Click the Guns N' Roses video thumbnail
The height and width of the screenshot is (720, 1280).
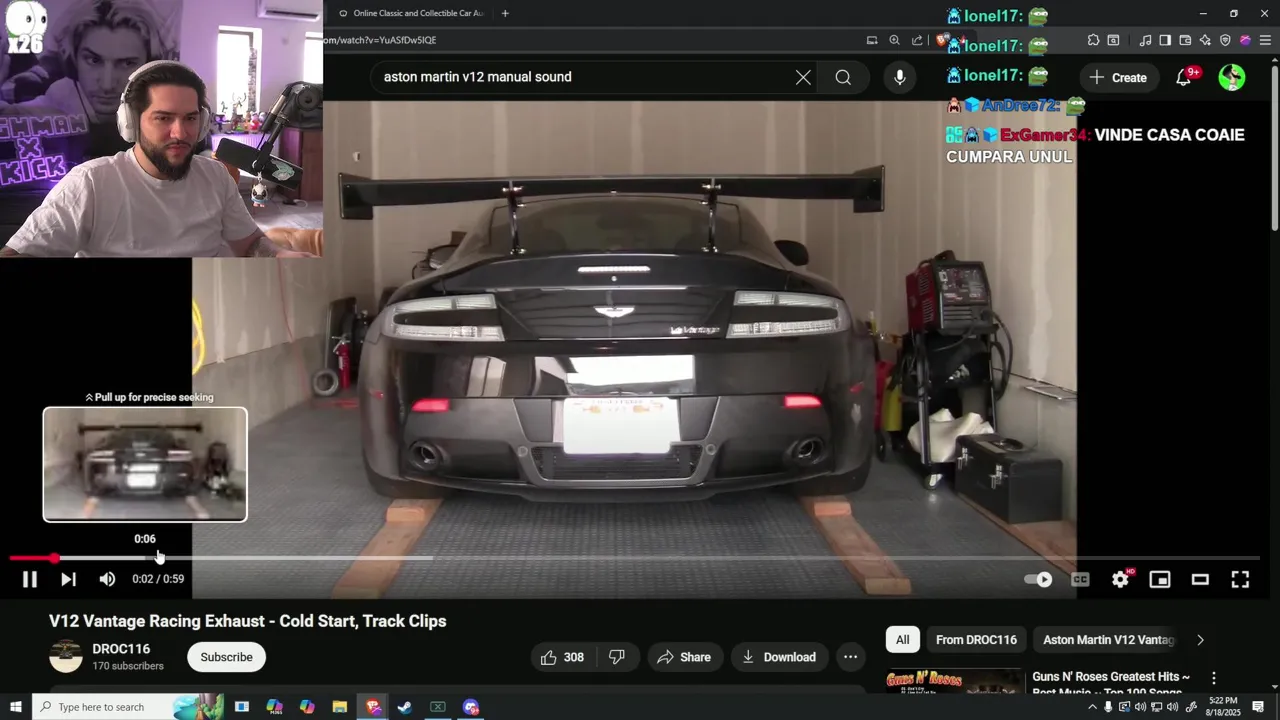tap(954, 681)
